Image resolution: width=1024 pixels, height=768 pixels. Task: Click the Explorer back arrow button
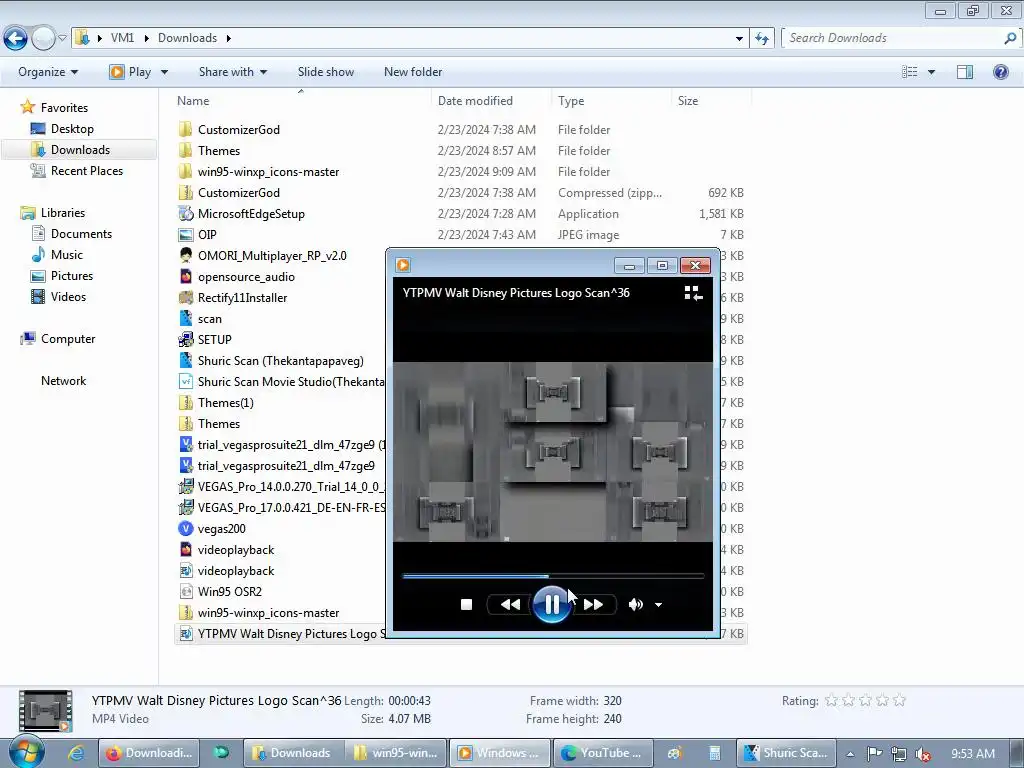click(x=16, y=39)
